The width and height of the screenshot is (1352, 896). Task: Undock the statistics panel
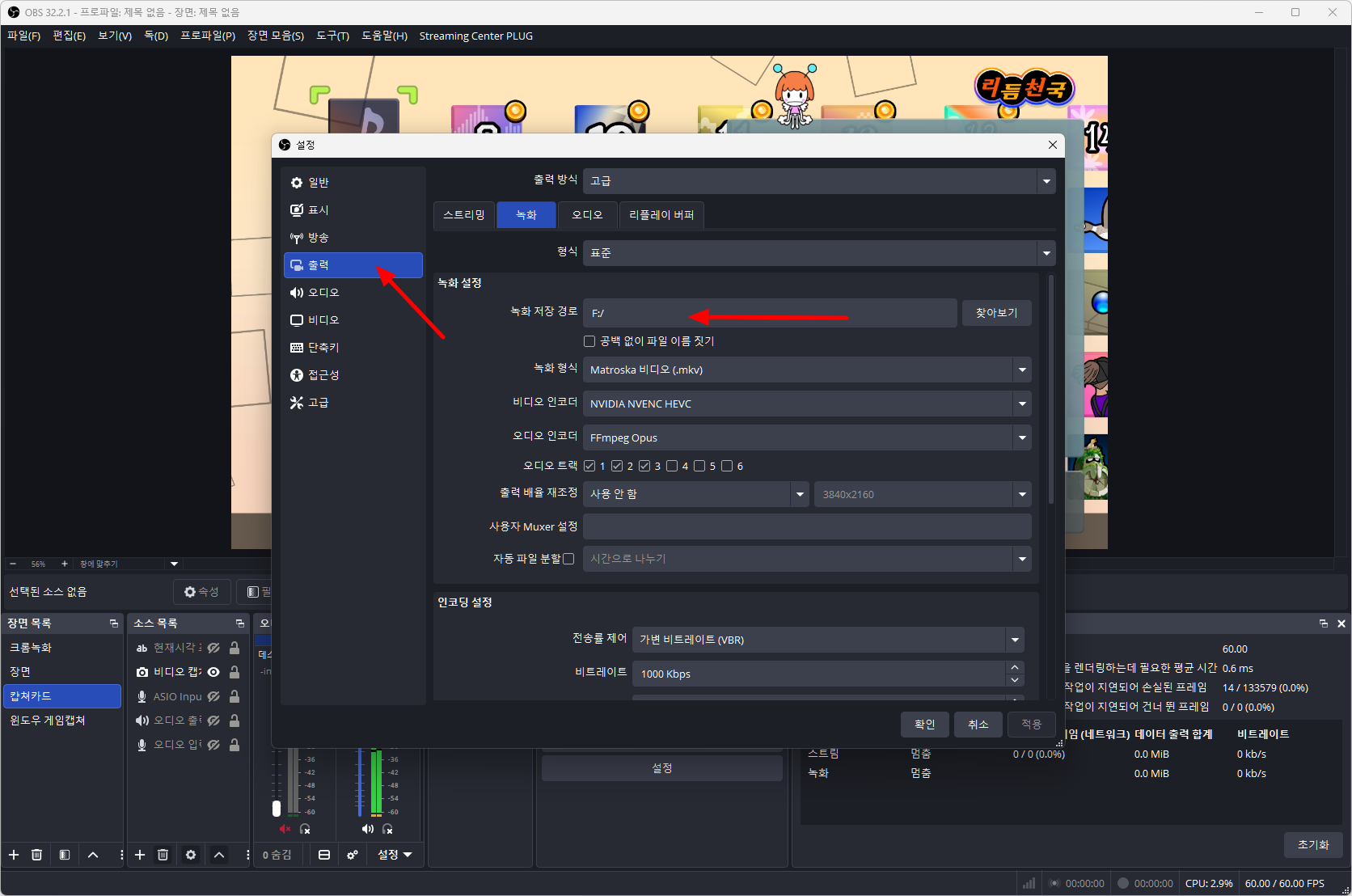click(1324, 623)
